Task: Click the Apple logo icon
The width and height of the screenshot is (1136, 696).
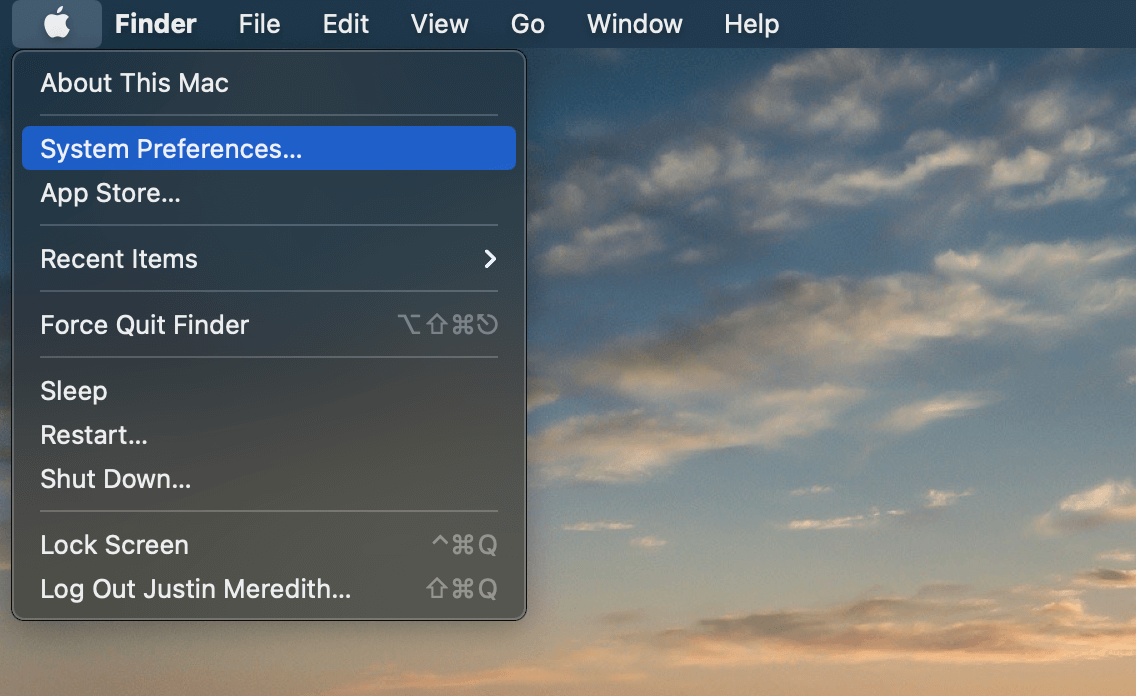Action: (x=56, y=23)
